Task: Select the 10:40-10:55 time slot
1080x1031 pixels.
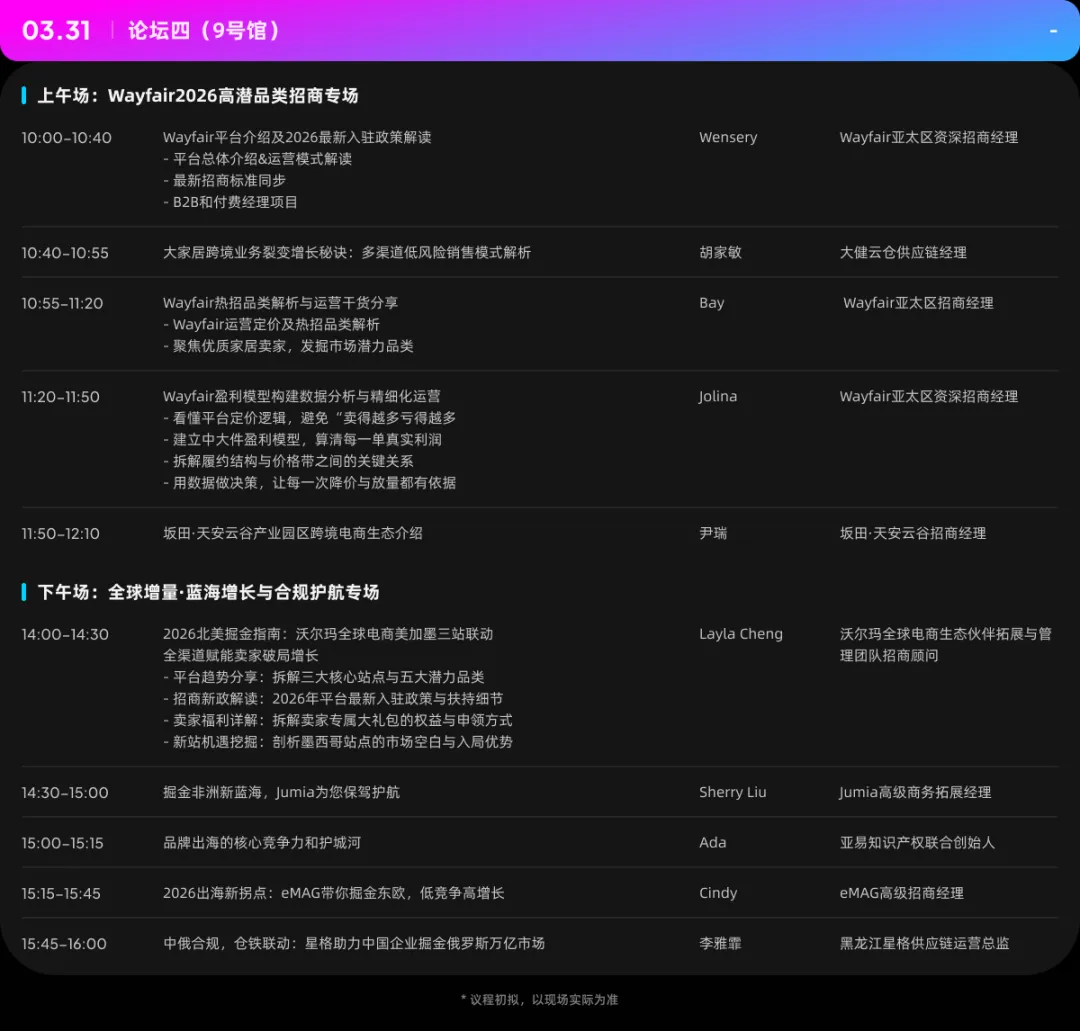Action: tap(65, 253)
